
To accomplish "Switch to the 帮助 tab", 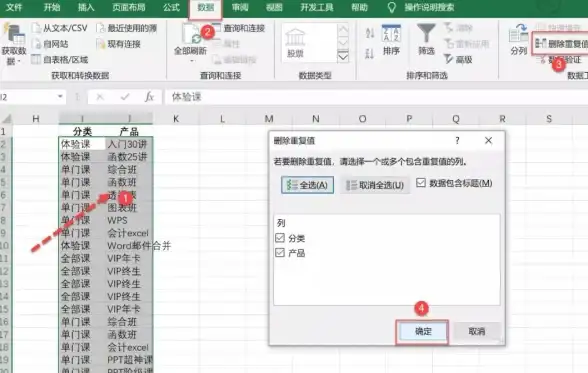I will coord(360,7).
